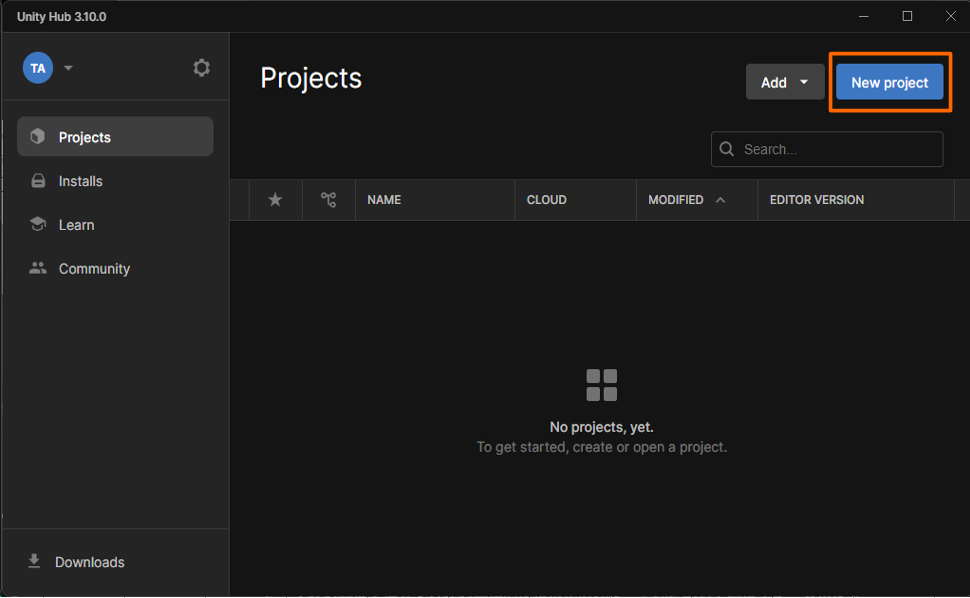The image size is (970, 598).
Task: Click the Downloads arrow icon
Action: coord(34,561)
